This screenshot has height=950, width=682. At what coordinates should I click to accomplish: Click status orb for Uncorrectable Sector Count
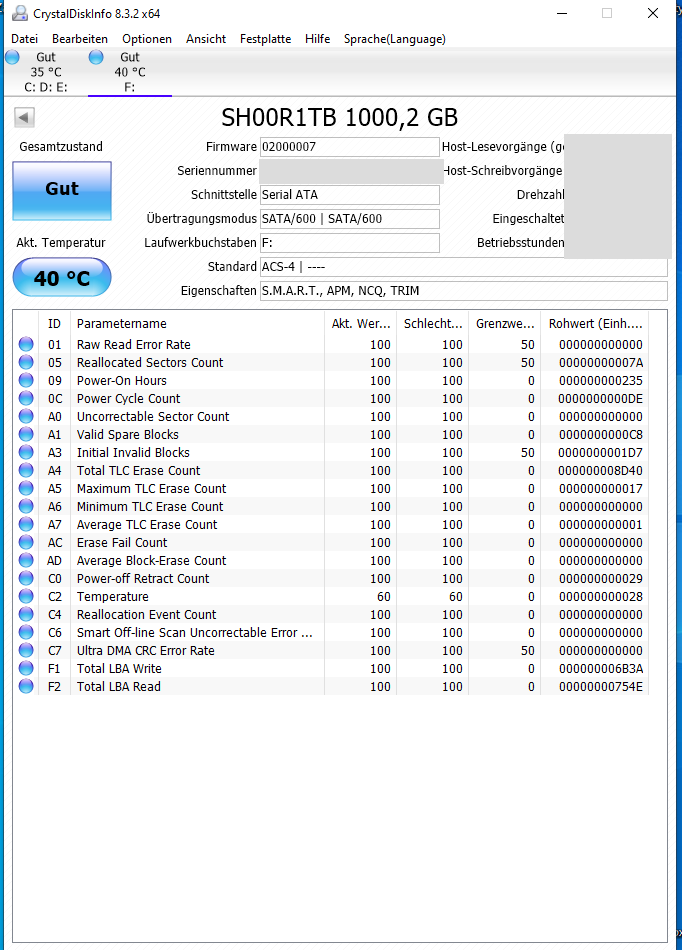click(x=26, y=416)
